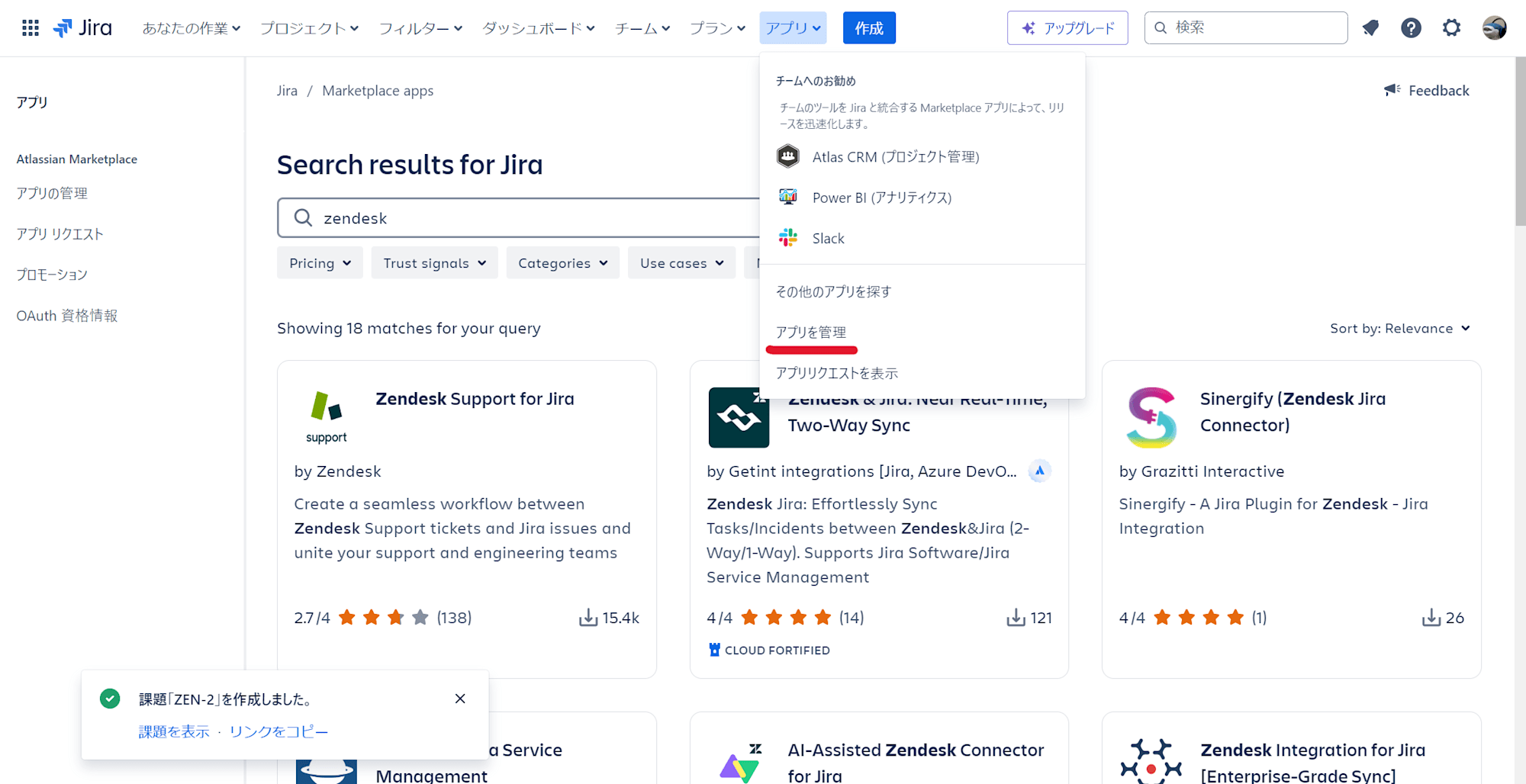
Task: Click the Power BI app icon
Action: point(788,197)
